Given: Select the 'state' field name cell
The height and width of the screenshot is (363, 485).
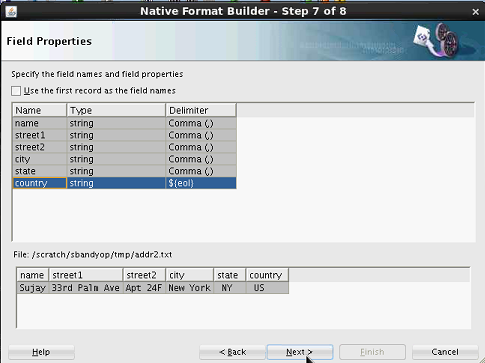Looking at the screenshot, I should [40, 171].
